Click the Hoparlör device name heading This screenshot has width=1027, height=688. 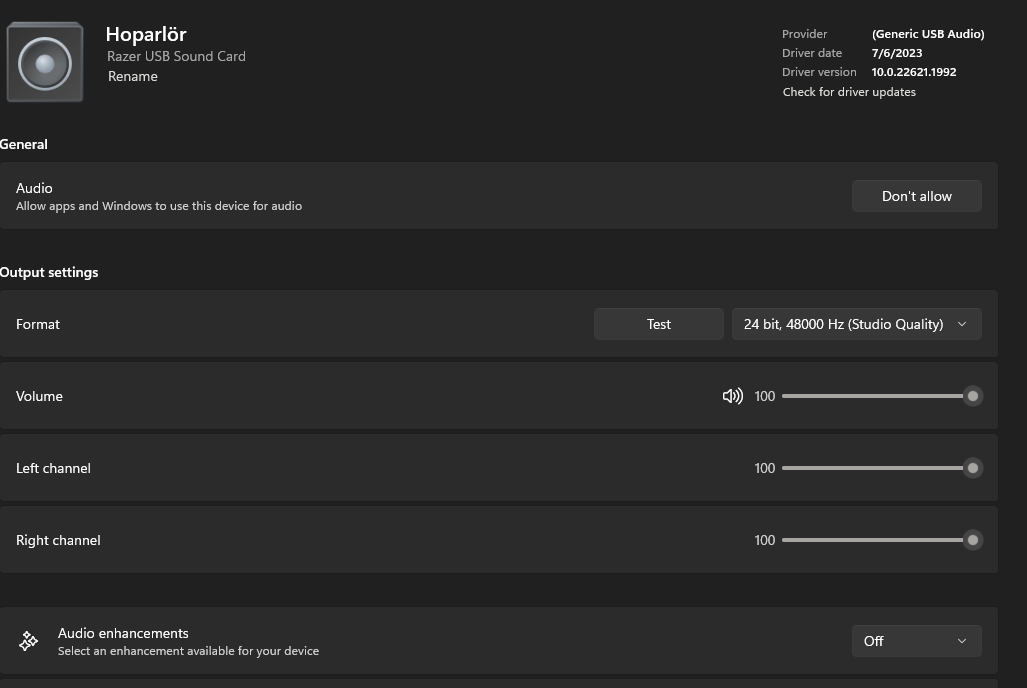pyautogui.click(x=146, y=34)
